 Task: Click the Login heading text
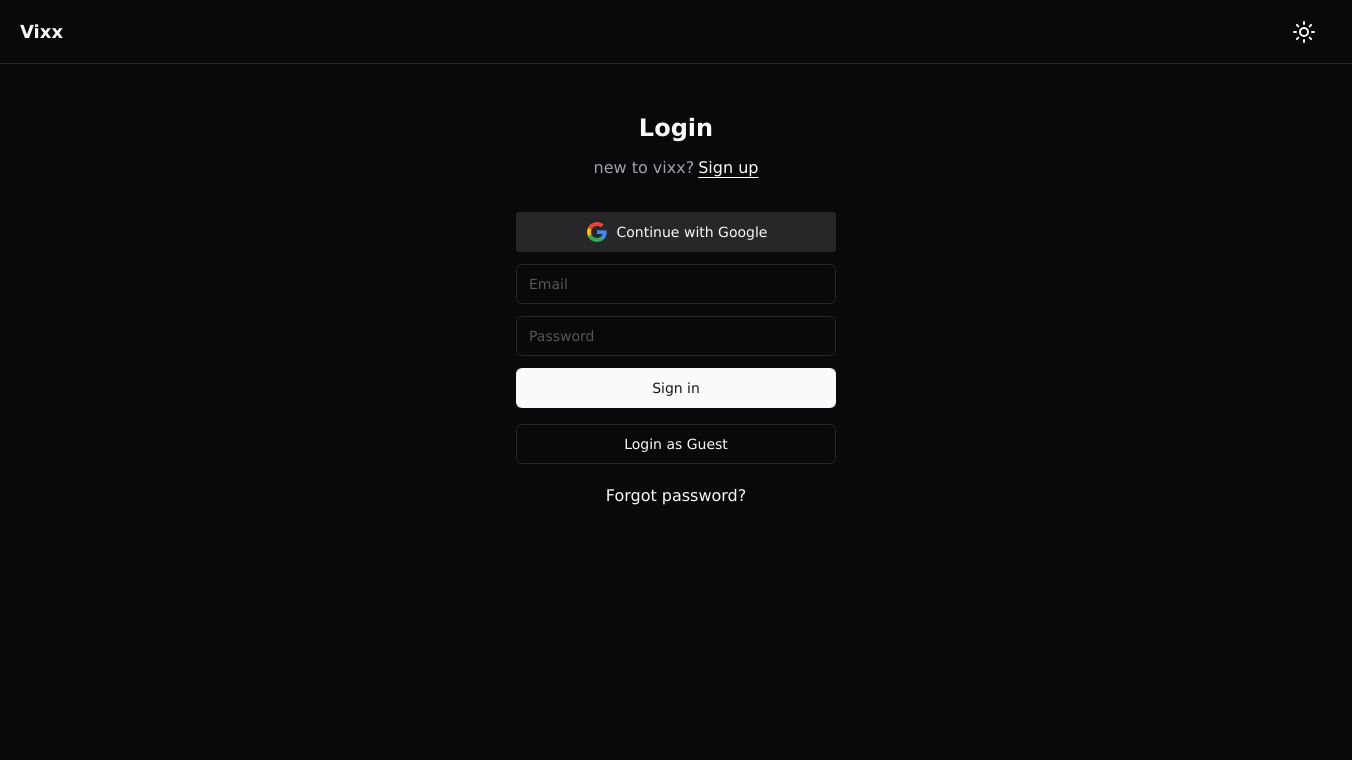click(x=676, y=128)
